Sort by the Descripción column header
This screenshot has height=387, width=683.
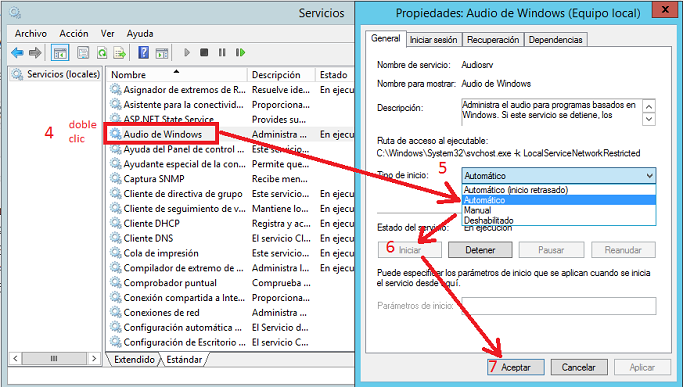281,75
